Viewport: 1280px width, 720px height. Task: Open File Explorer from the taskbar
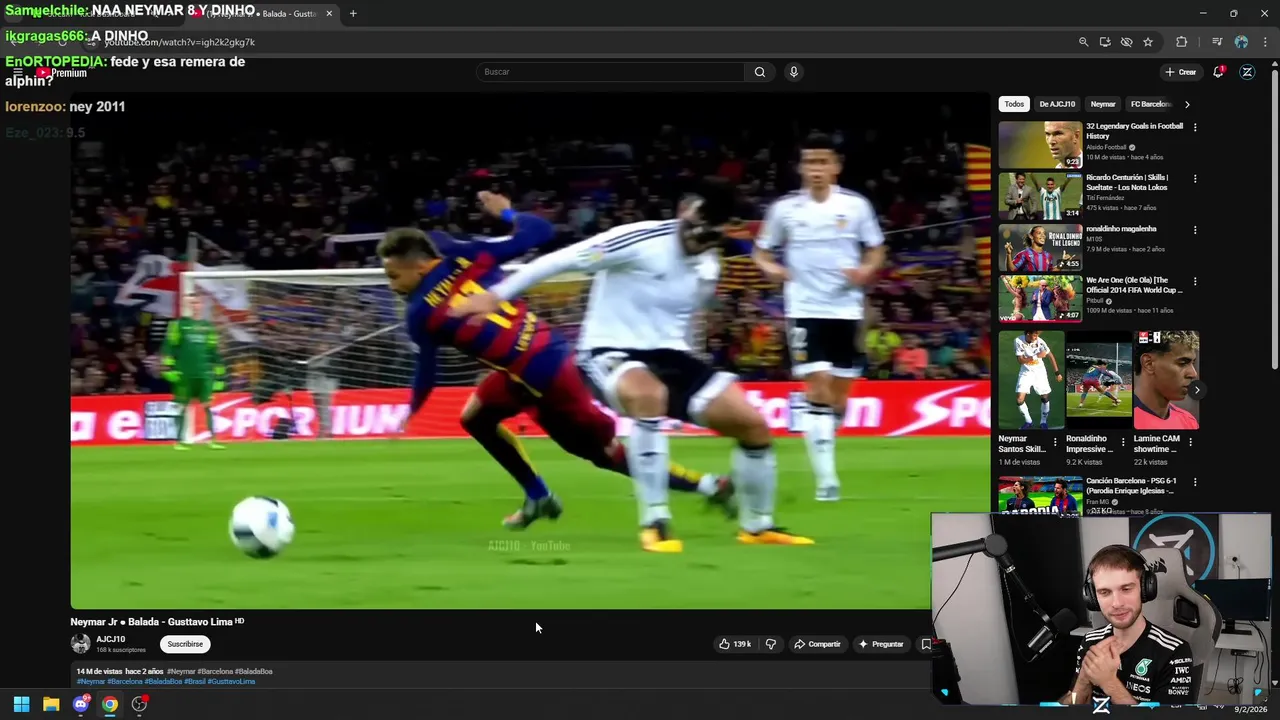[x=51, y=704]
